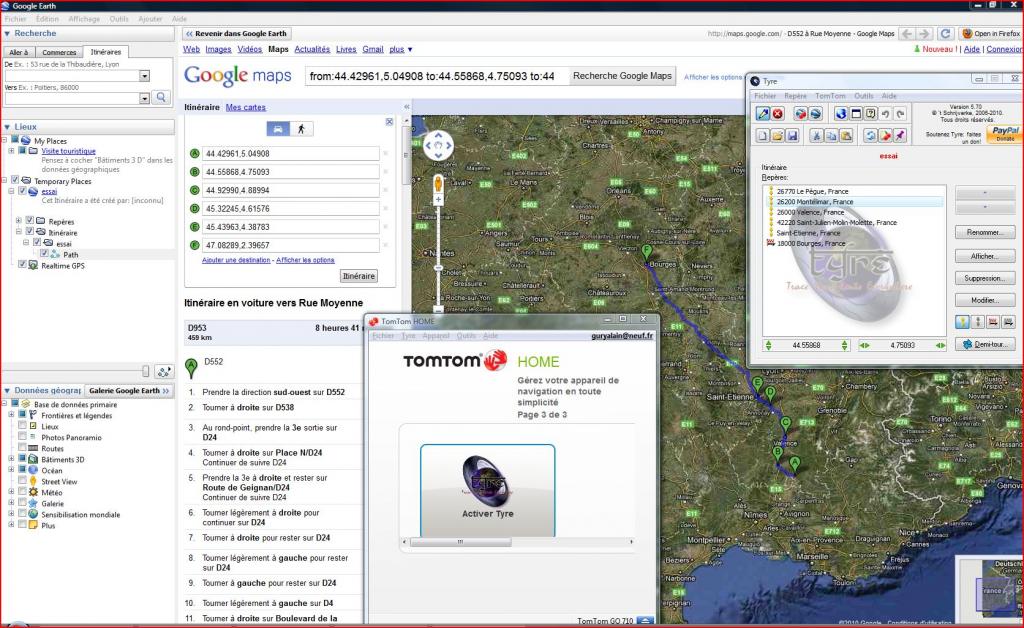Click the Google Maps pan navigation control
Viewport: 1024px width, 628px height.
click(438, 146)
